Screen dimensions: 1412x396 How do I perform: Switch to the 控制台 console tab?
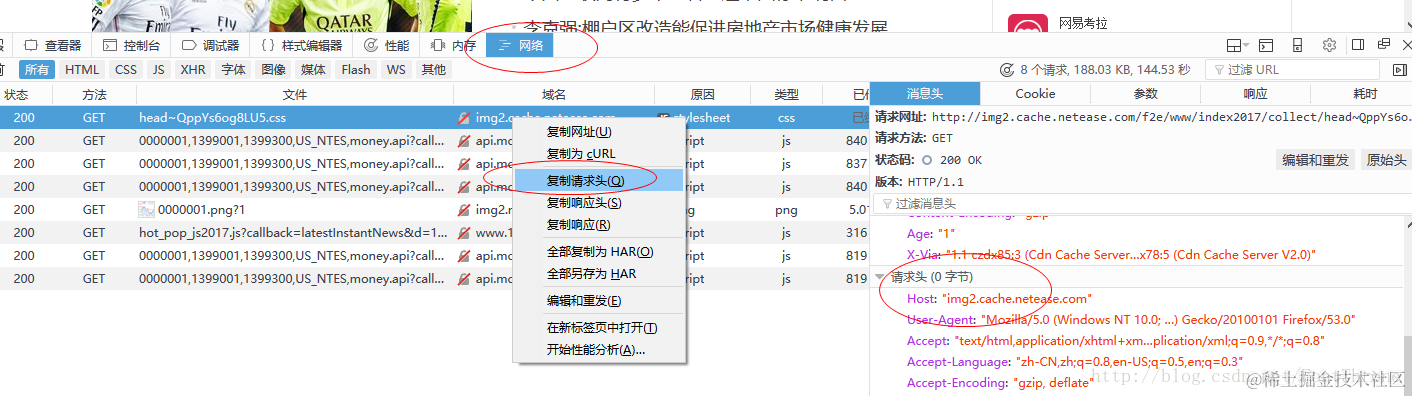(x=132, y=45)
